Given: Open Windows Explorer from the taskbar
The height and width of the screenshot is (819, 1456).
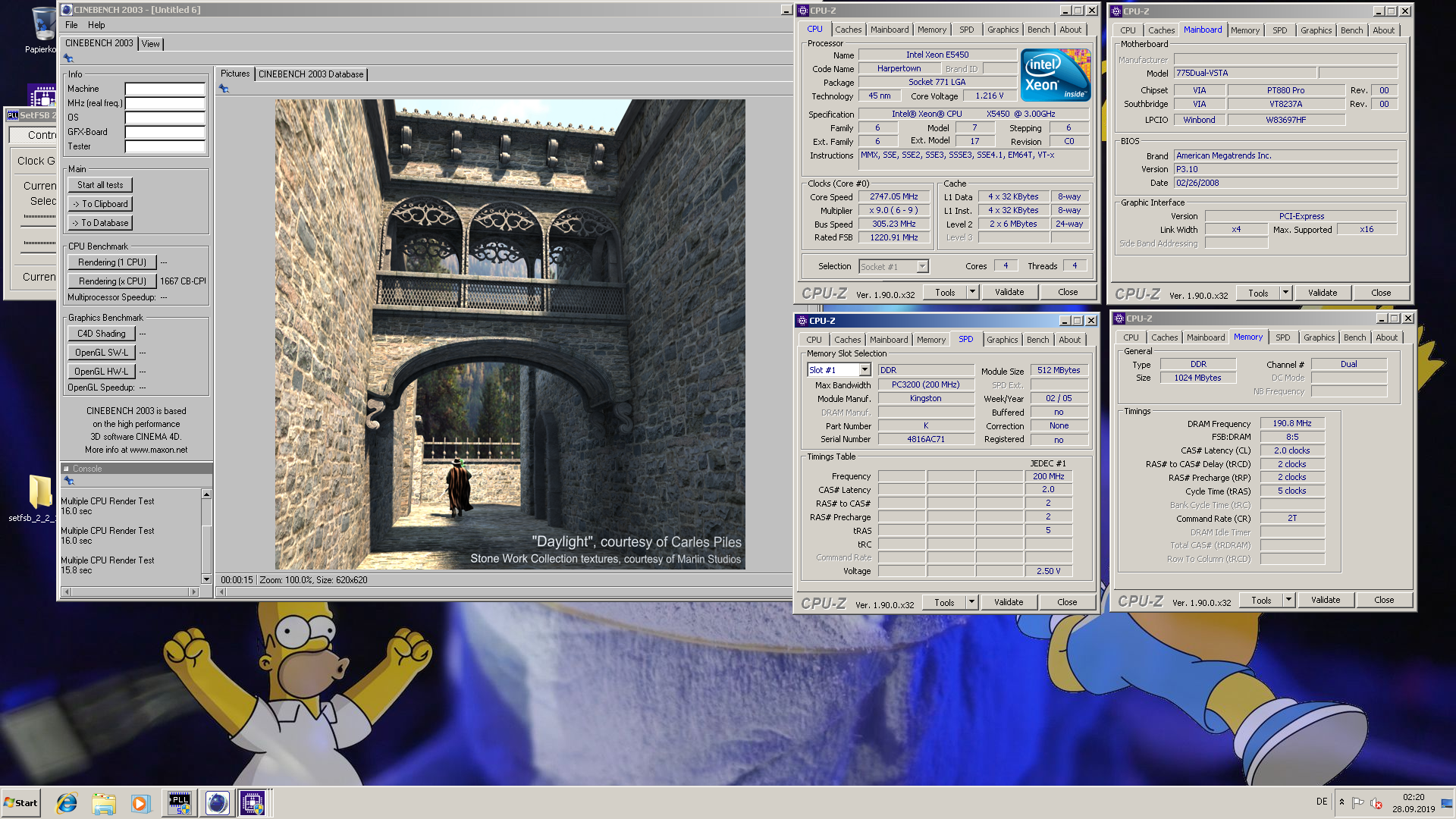Looking at the screenshot, I should [104, 802].
